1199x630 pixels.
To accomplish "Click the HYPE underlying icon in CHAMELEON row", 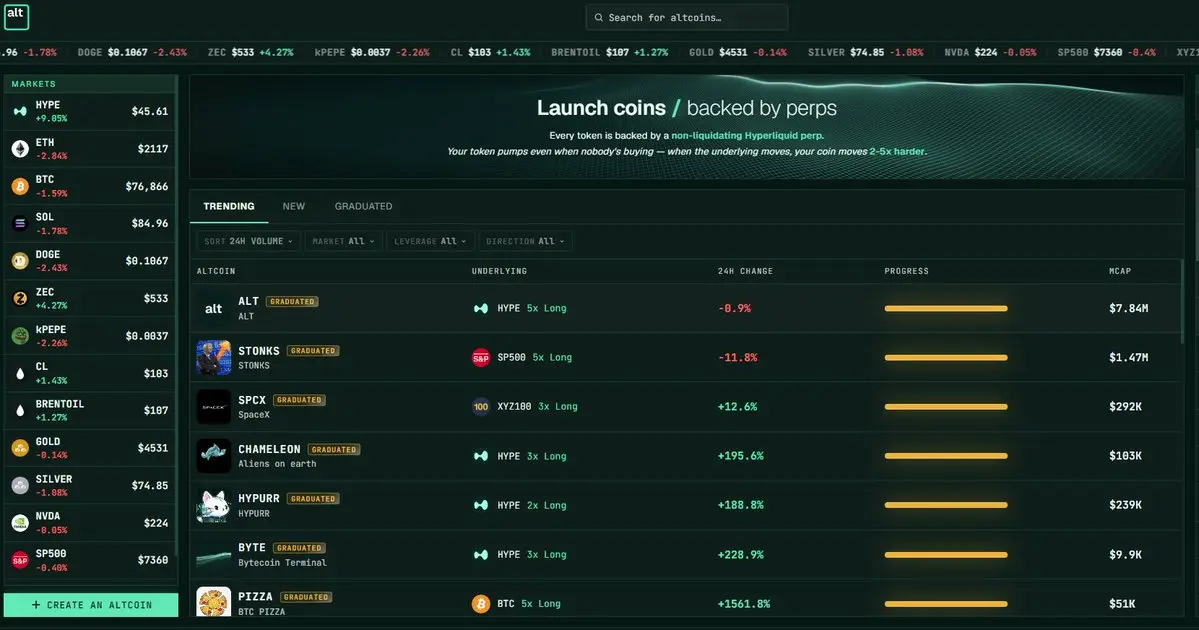I will click(481, 456).
